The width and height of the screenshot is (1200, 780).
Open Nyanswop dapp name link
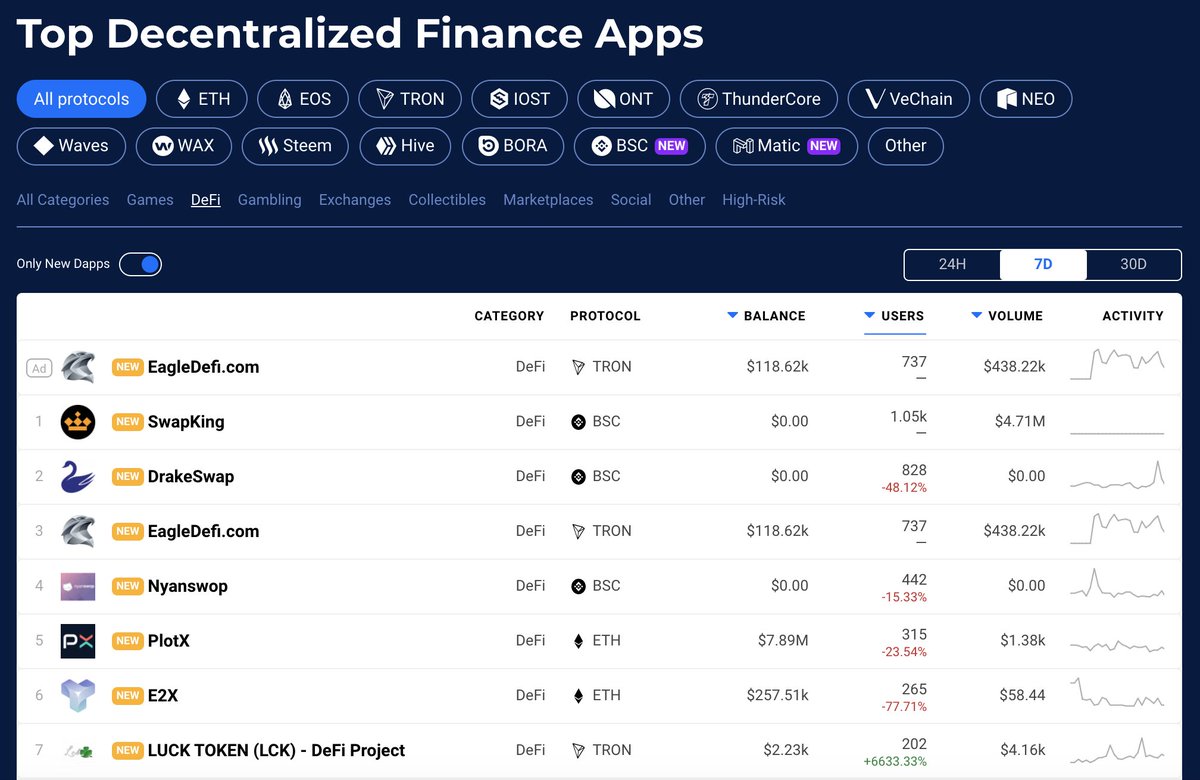(188, 586)
